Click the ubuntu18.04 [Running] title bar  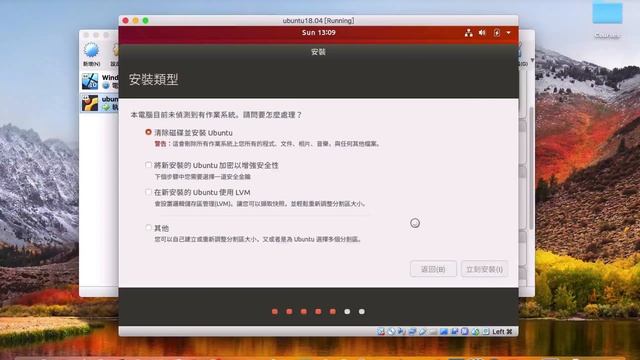(318, 20)
